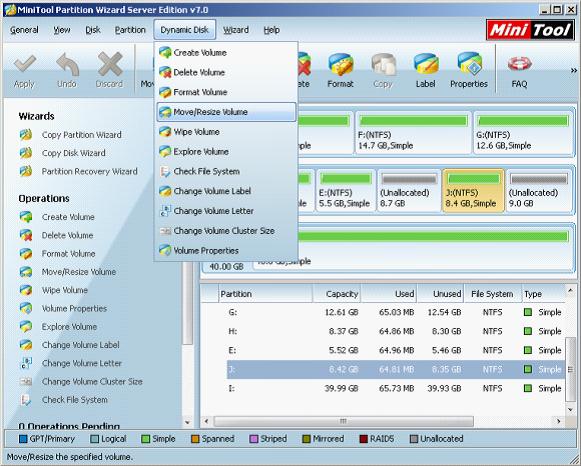The image size is (581, 466).
Task: Choose Volume Properties in dropdown menu
Action: (x=226, y=251)
